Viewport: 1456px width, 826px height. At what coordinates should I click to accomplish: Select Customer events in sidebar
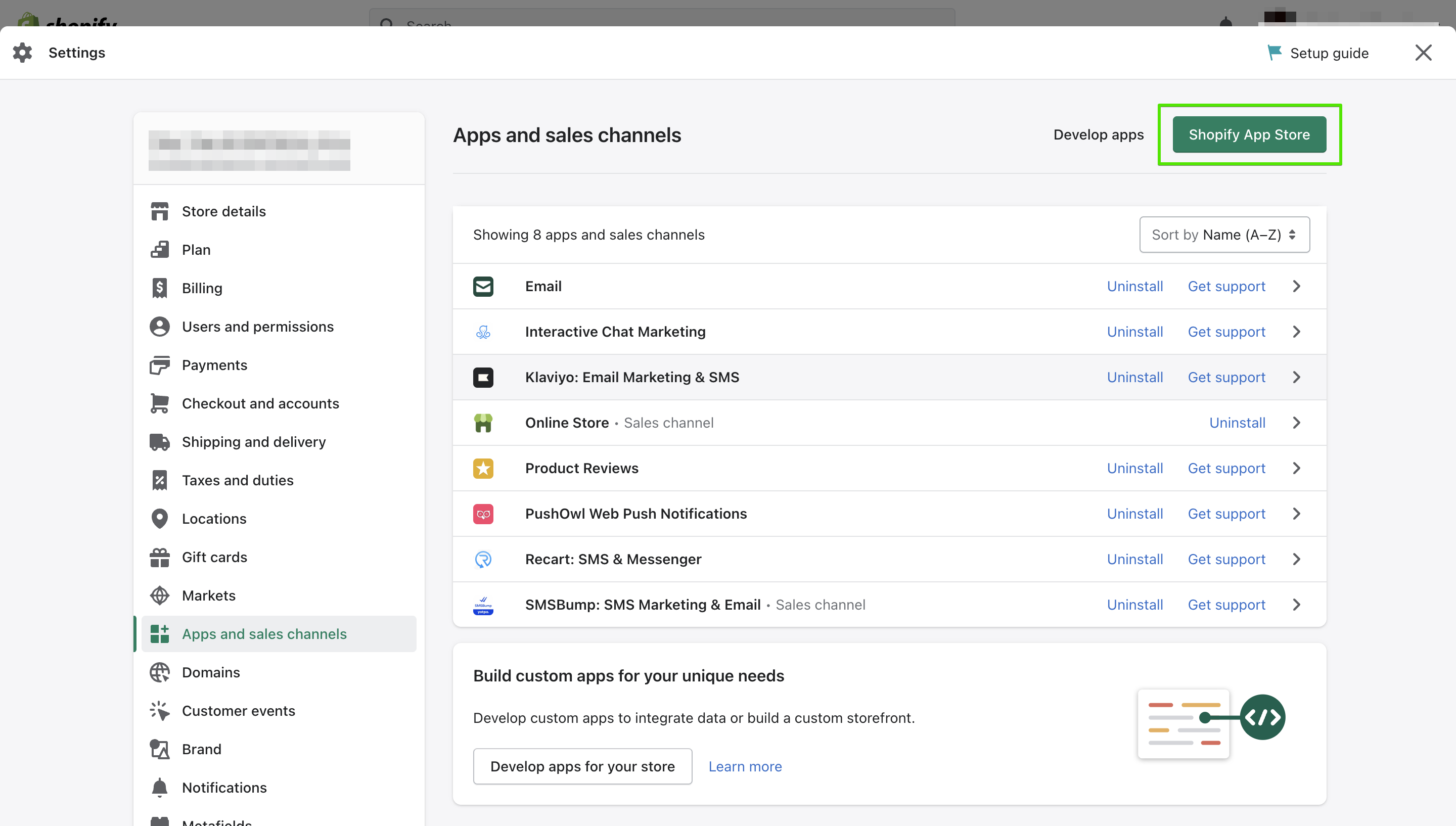279,711
